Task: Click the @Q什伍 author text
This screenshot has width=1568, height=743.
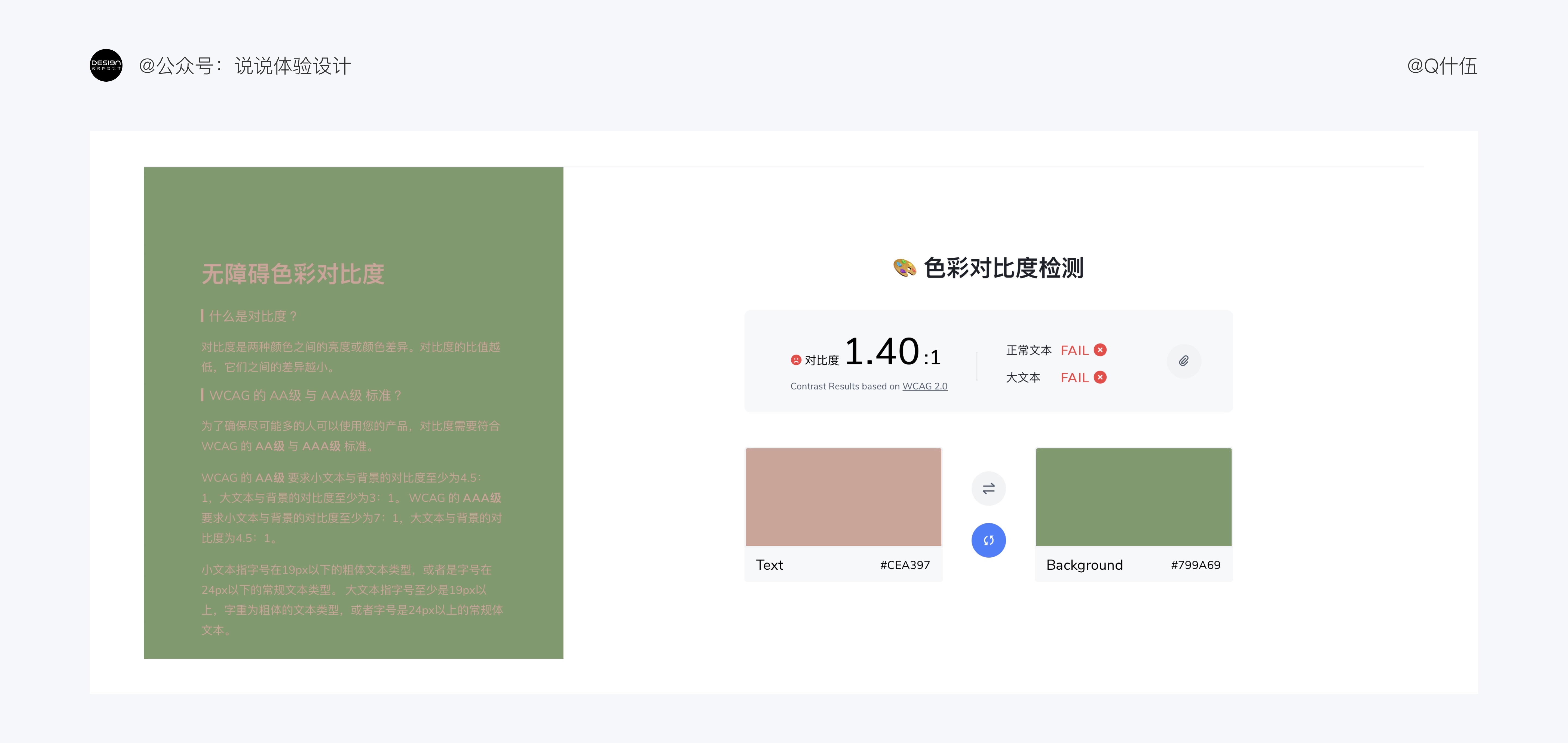Action: point(1442,66)
